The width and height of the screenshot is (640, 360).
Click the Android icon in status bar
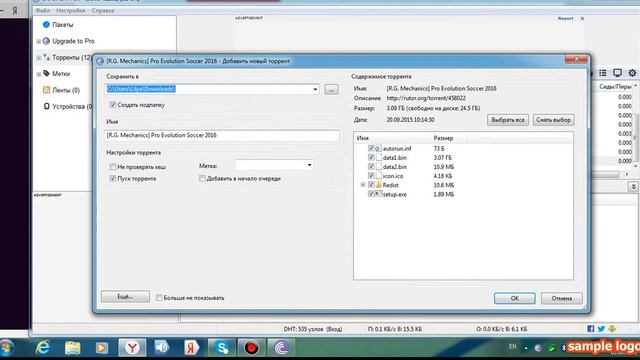point(612,329)
